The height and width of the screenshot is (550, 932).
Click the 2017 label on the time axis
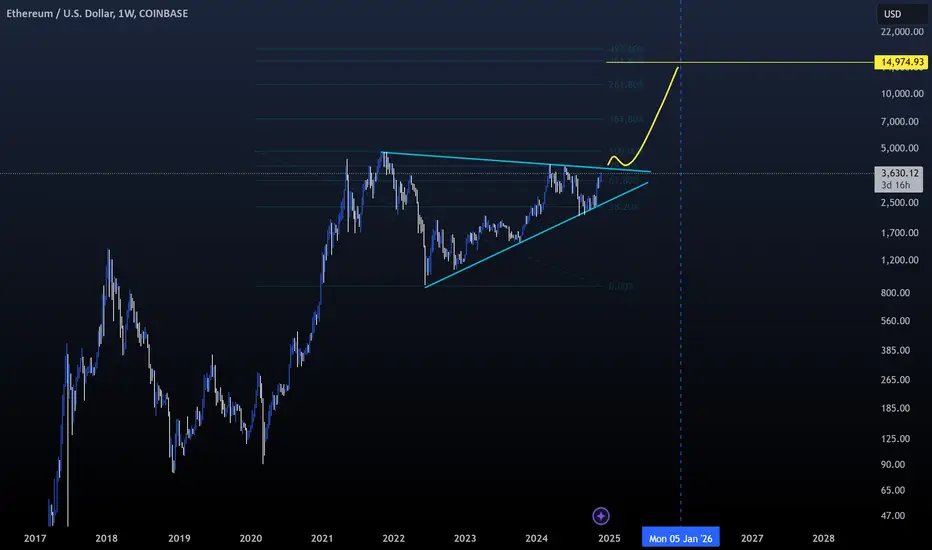35,538
